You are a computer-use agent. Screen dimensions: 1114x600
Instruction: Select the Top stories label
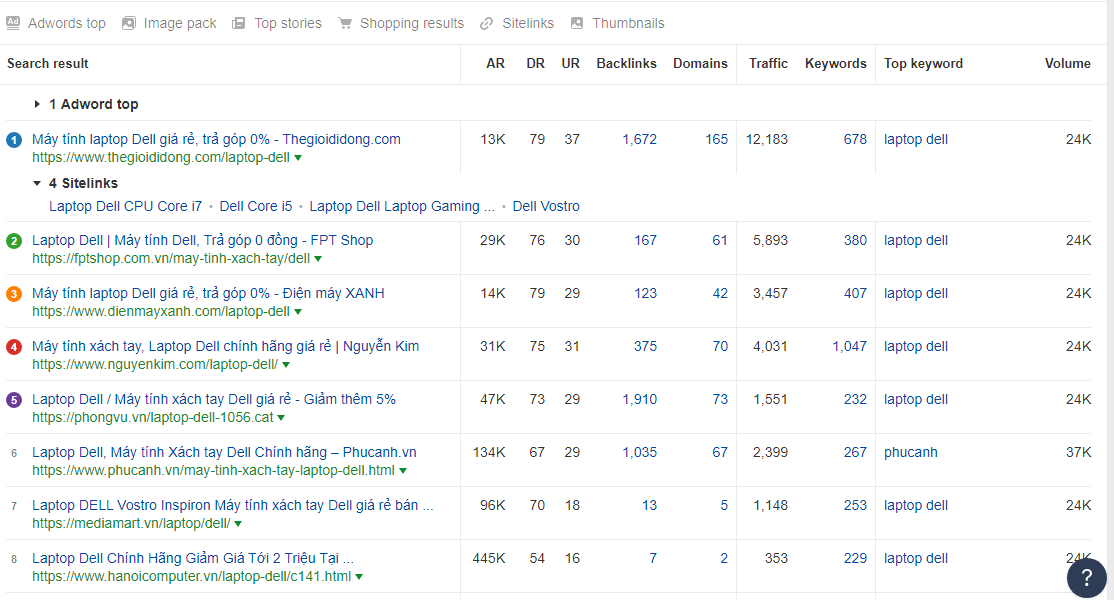pos(288,23)
